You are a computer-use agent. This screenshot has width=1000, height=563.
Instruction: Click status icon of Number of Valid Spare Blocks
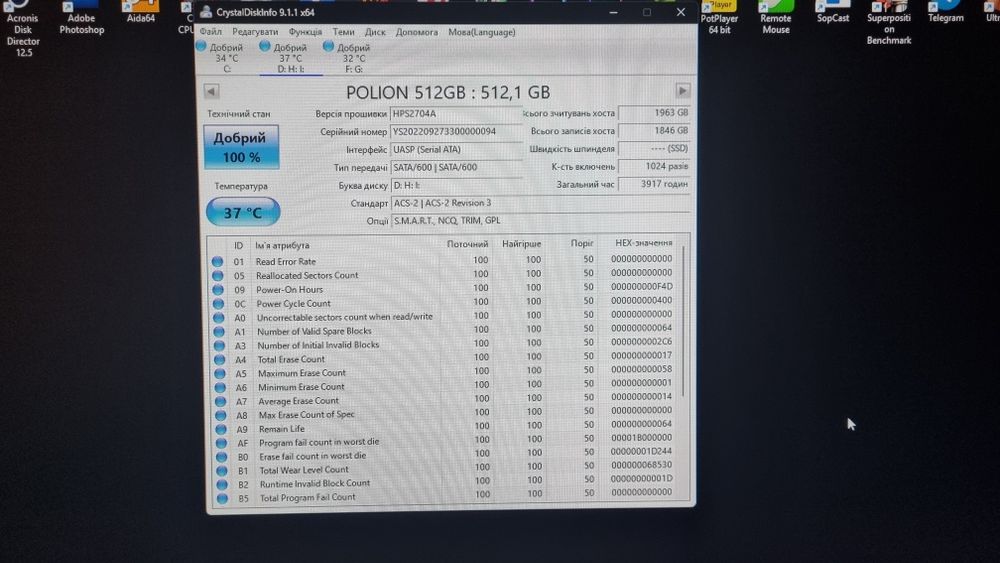219,332
